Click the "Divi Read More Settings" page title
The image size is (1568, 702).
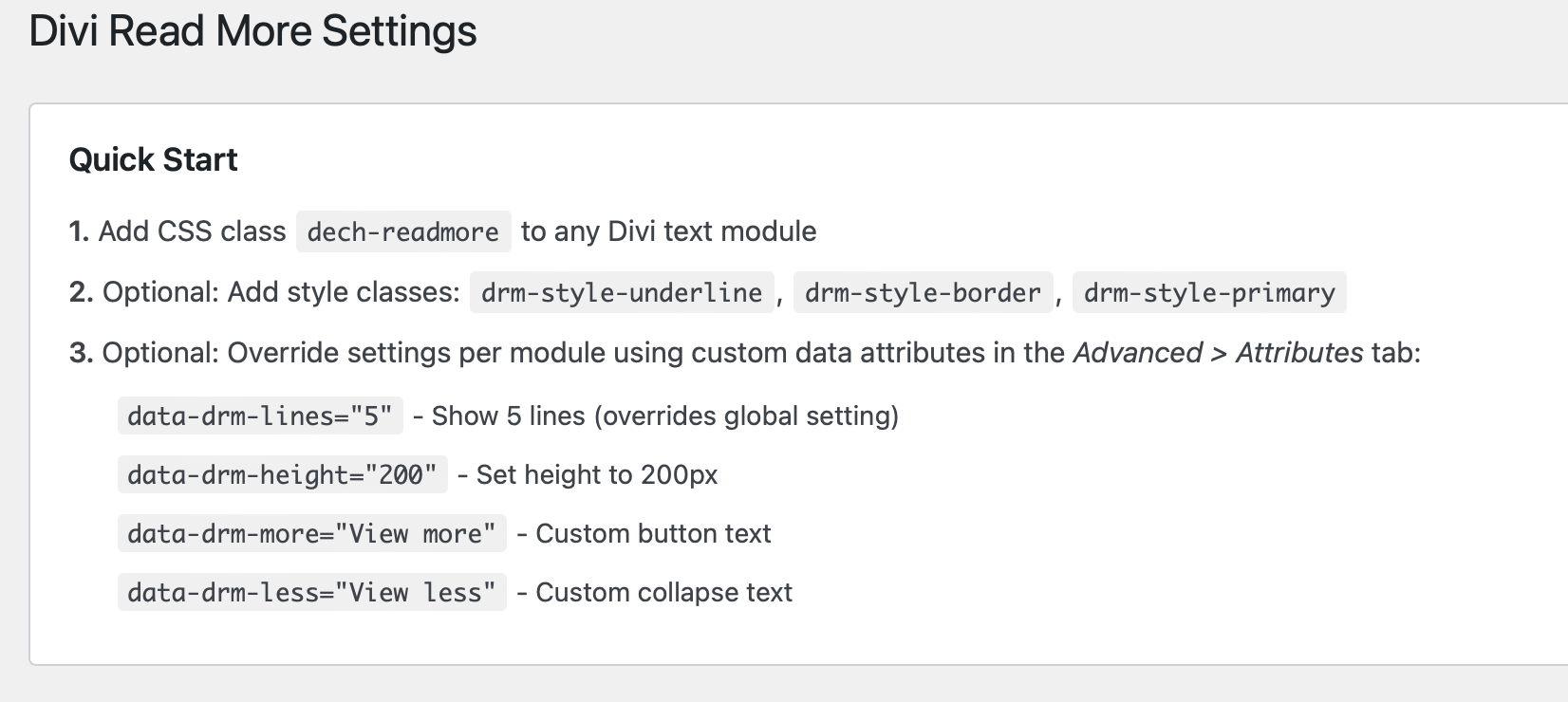coord(252,31)
